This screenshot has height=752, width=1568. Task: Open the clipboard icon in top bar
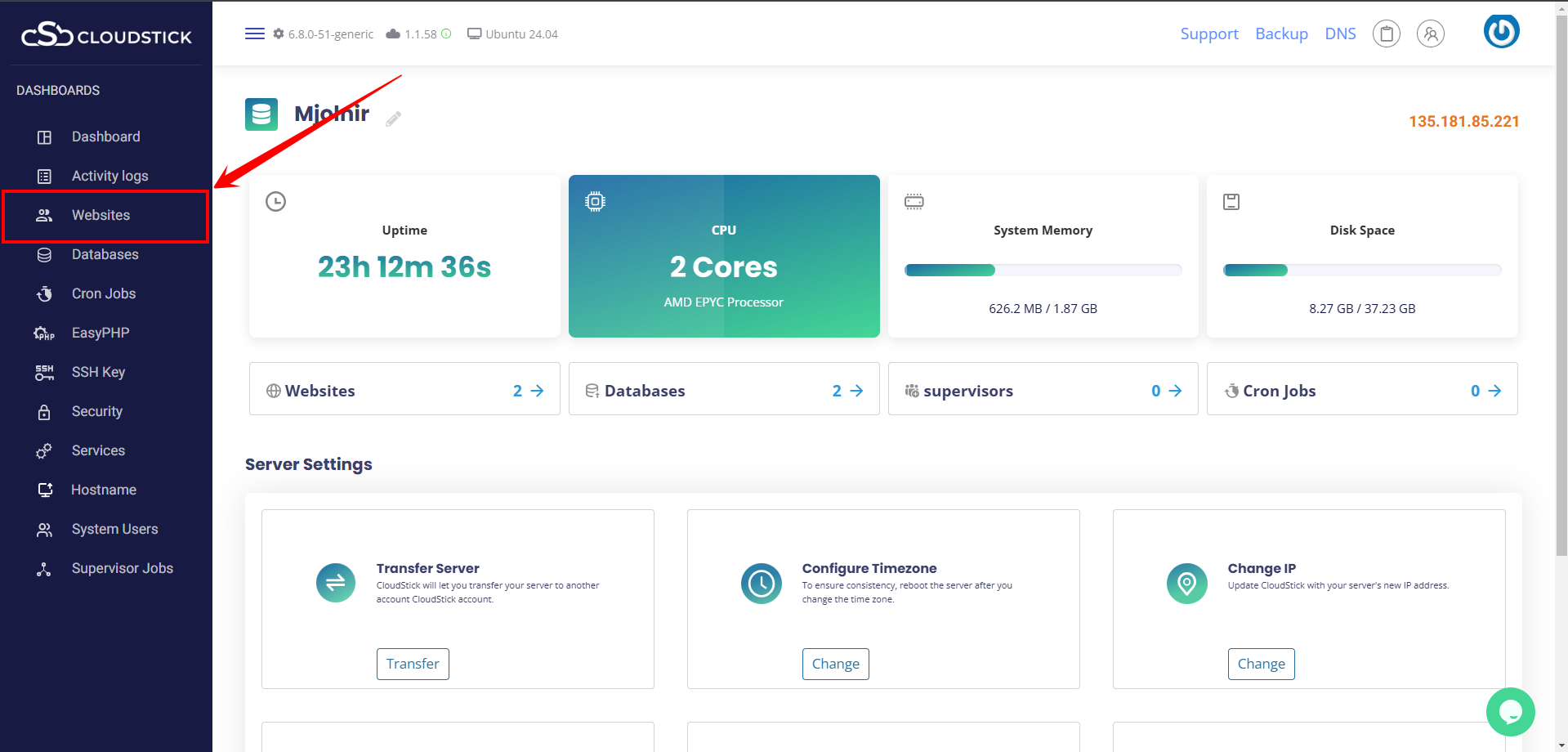click(x=1386, y=34)
